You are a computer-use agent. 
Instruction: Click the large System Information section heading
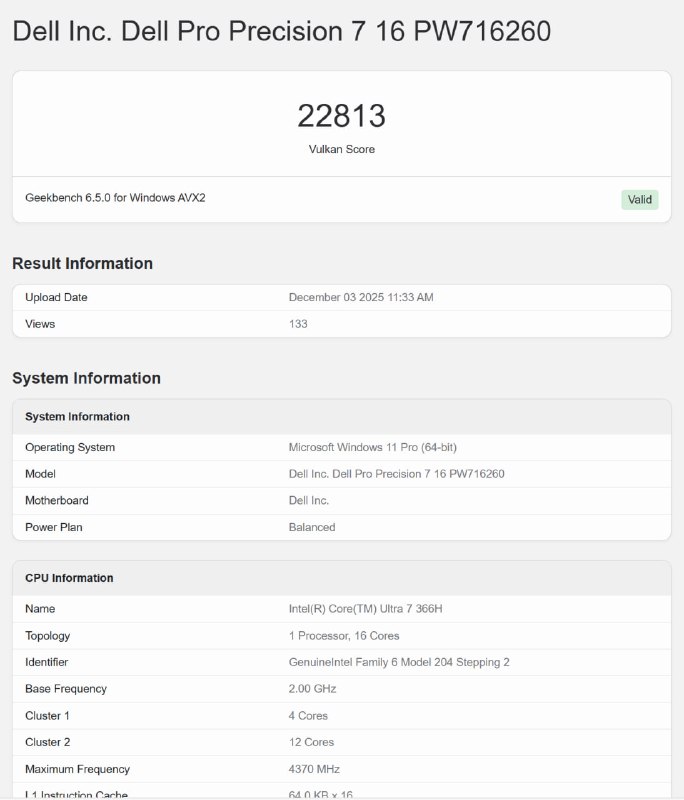[86, 378]
